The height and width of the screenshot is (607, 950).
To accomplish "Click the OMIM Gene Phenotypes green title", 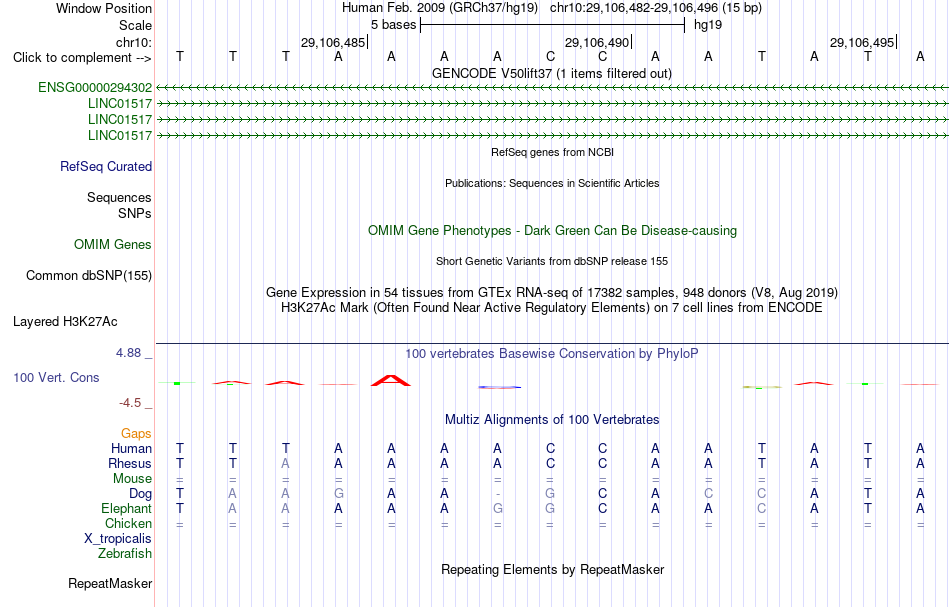I will coord(553,230).
